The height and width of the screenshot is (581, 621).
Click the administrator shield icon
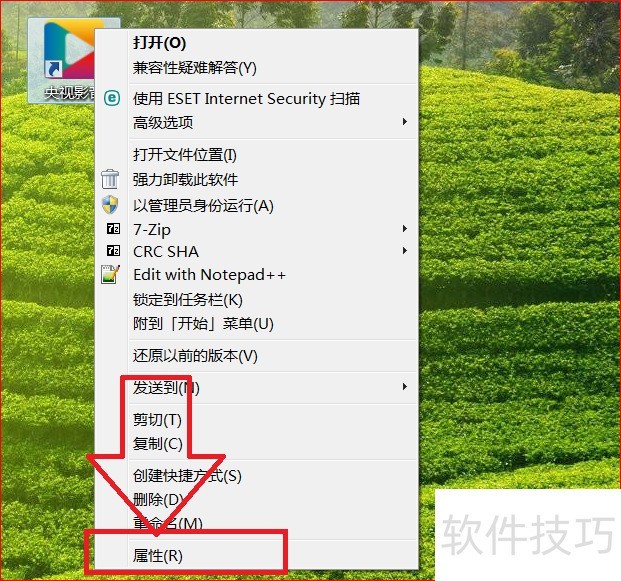pos(110,204)
